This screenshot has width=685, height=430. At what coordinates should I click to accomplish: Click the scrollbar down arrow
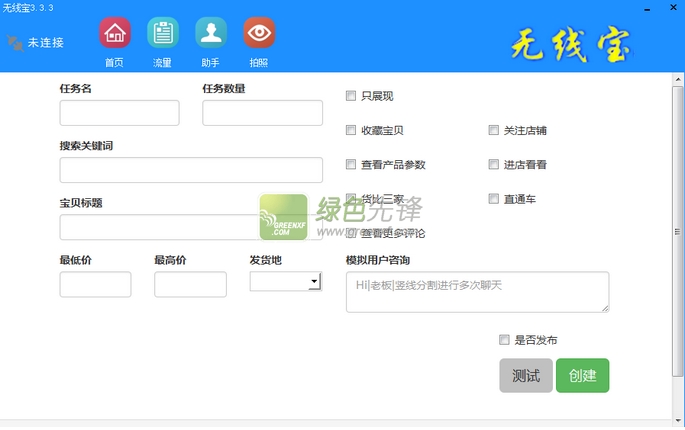click(678, 421)
